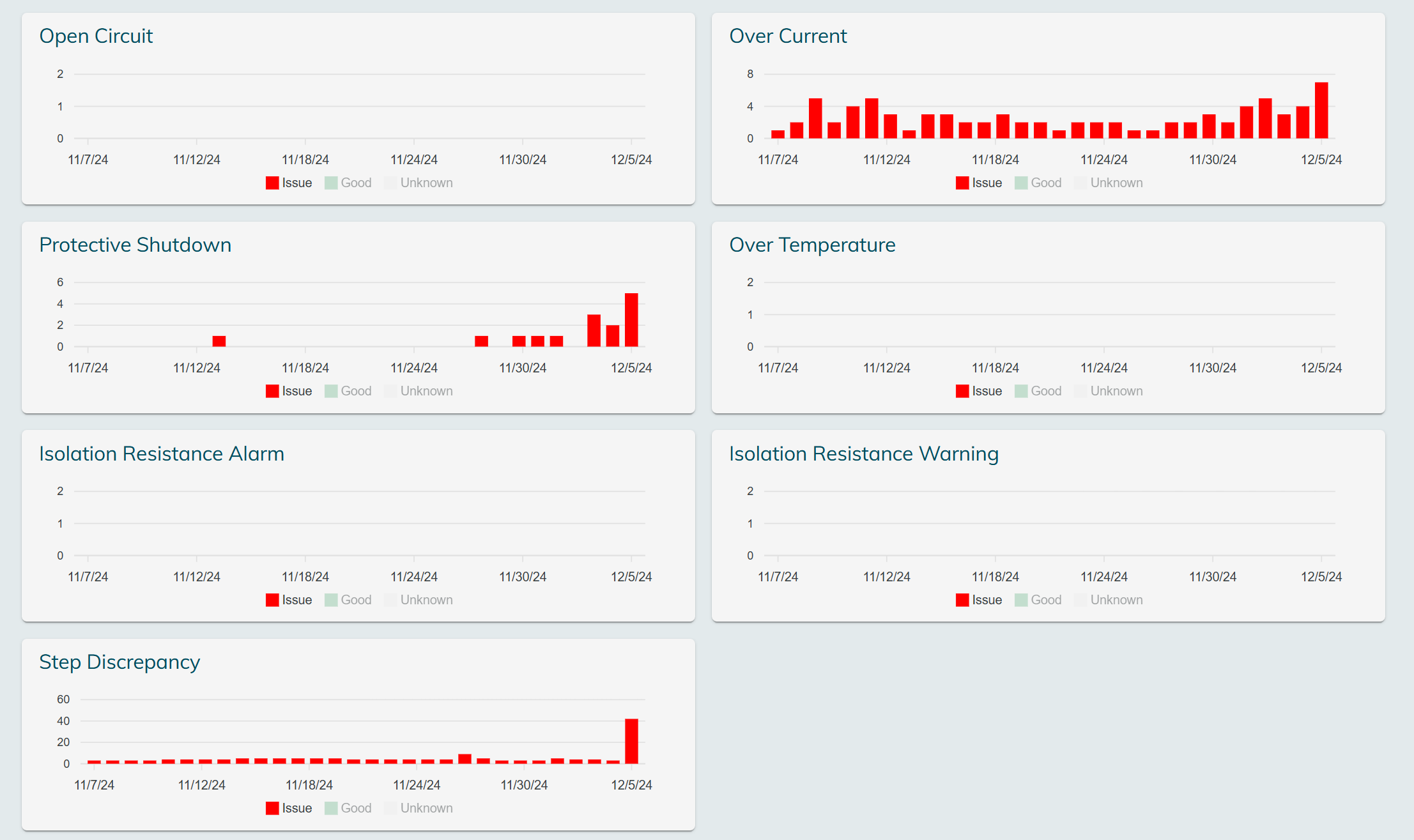Toggle Good legend in Over Current chart
The height and width of the screenshot is (840, 1414).
point(1045,183)
